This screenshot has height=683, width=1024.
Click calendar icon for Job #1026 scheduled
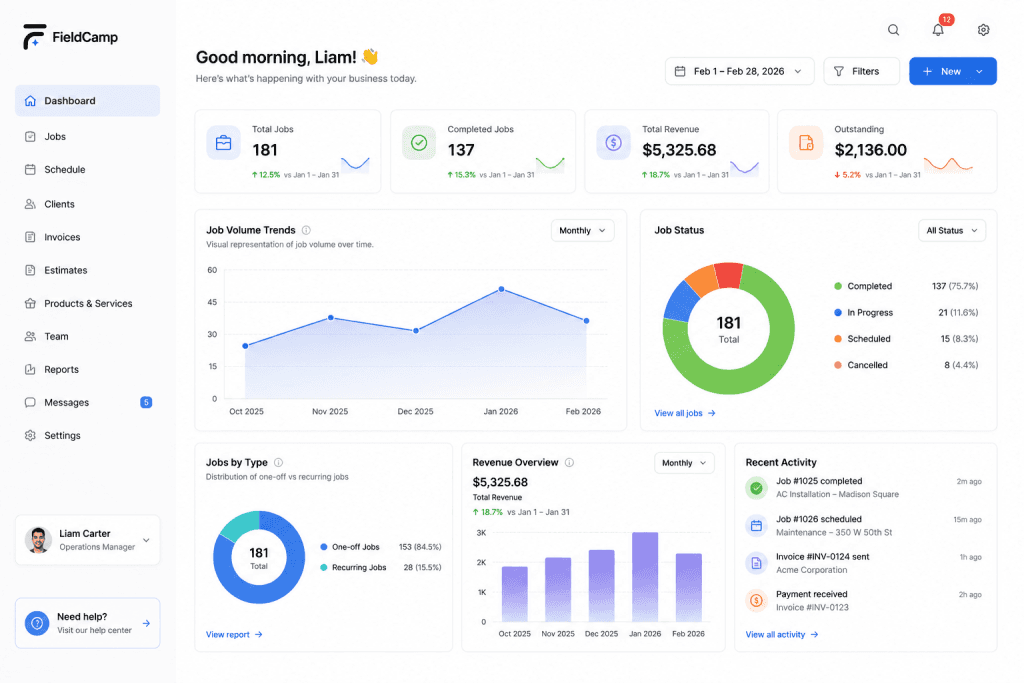click(x=756, y=526)
